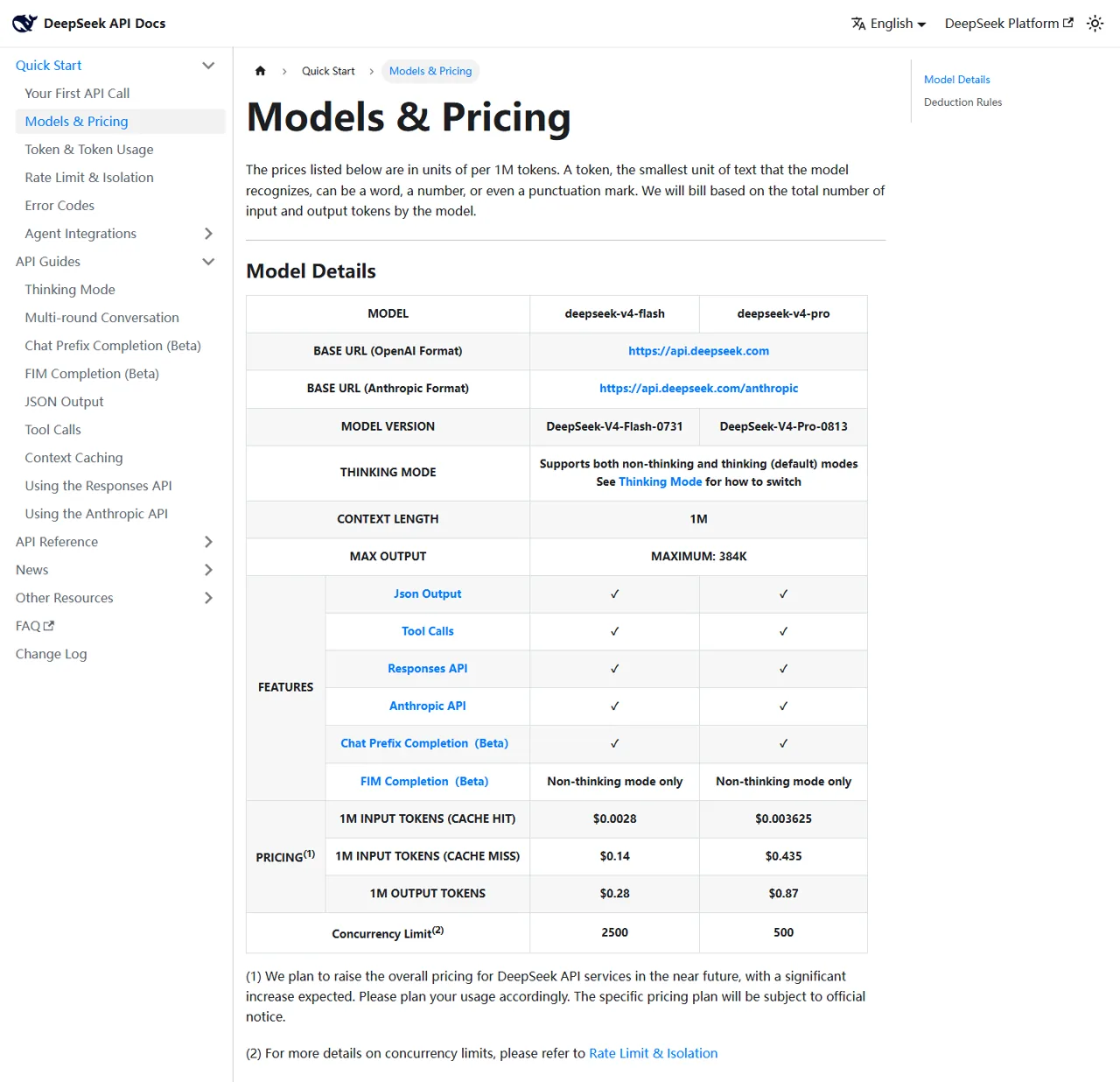
Task: Expand the API Reference sidebar section
Action: click(x=208, y=542)
